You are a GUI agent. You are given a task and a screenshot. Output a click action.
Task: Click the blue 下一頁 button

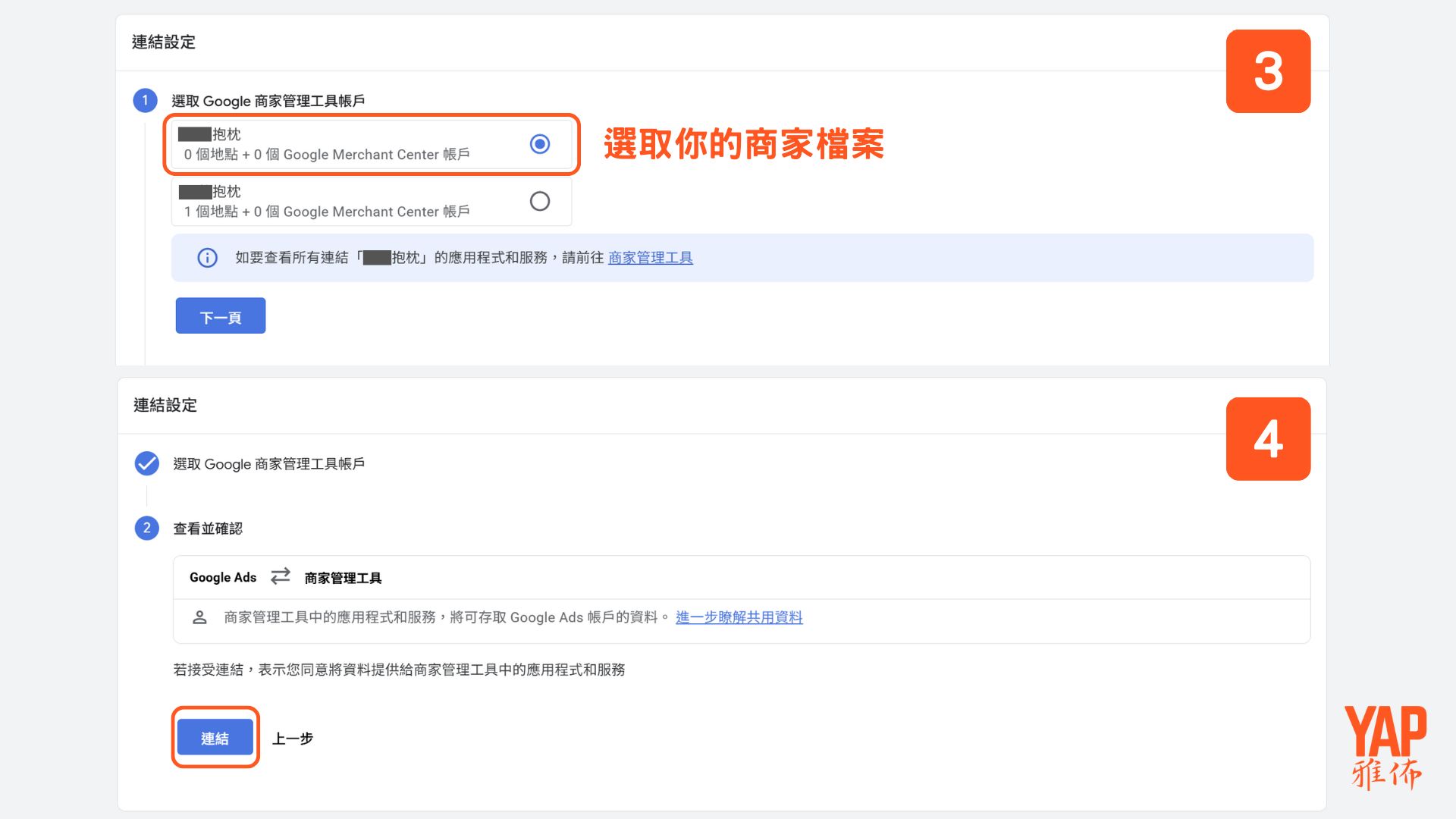221,316
